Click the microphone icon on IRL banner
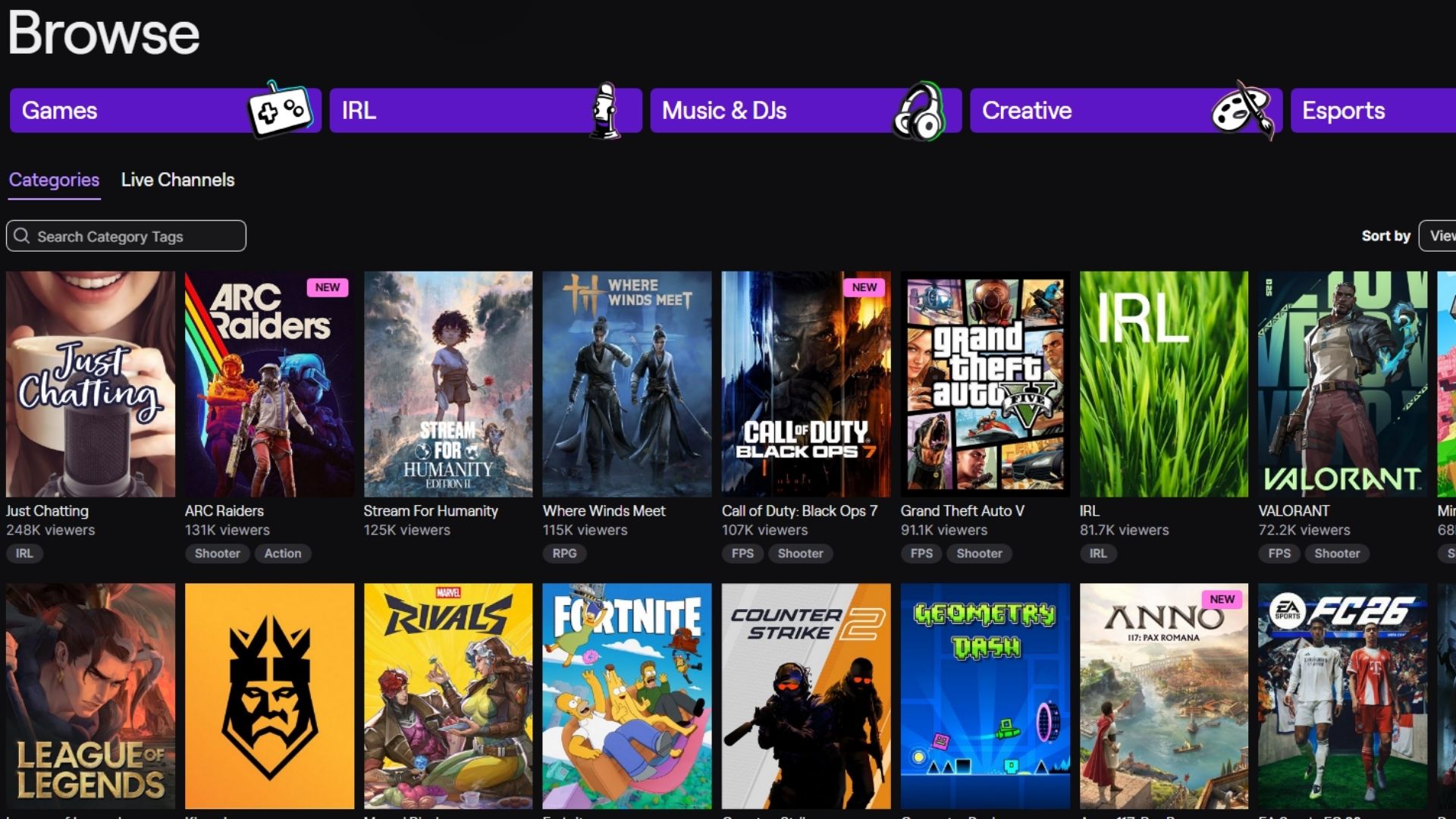The image size is (1456, 819). (x=604, y=111)
